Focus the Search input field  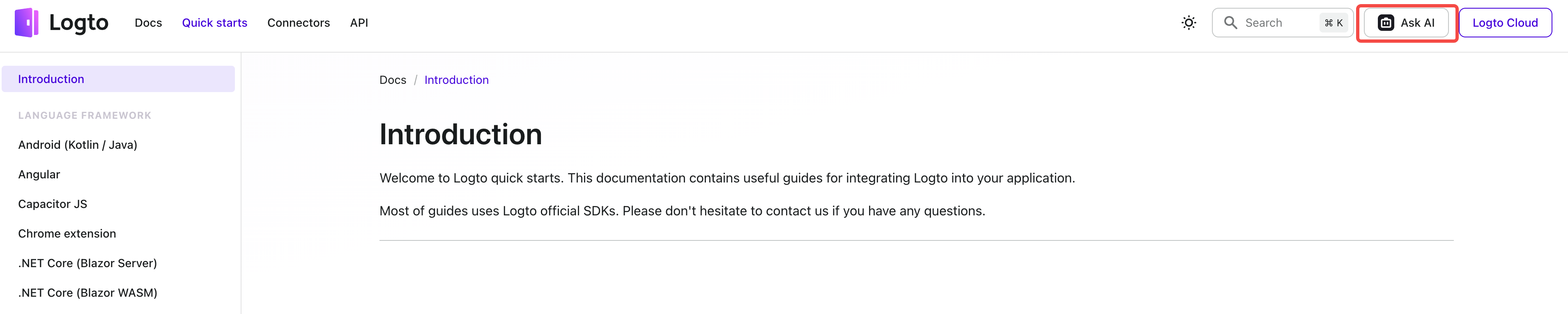tap(1282, 23)
